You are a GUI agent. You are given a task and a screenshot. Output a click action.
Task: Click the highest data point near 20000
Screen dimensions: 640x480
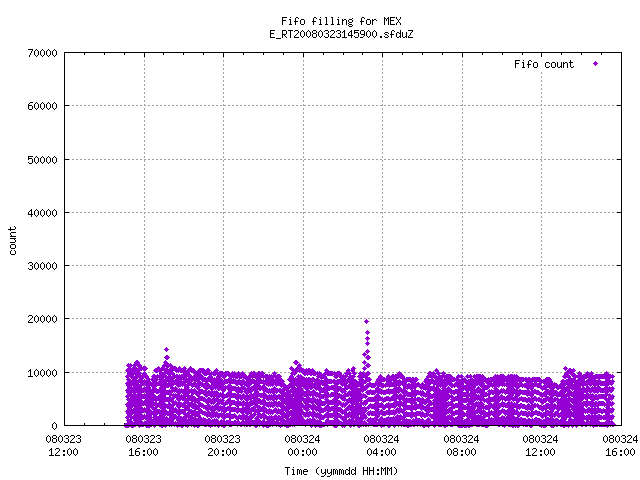367,322
